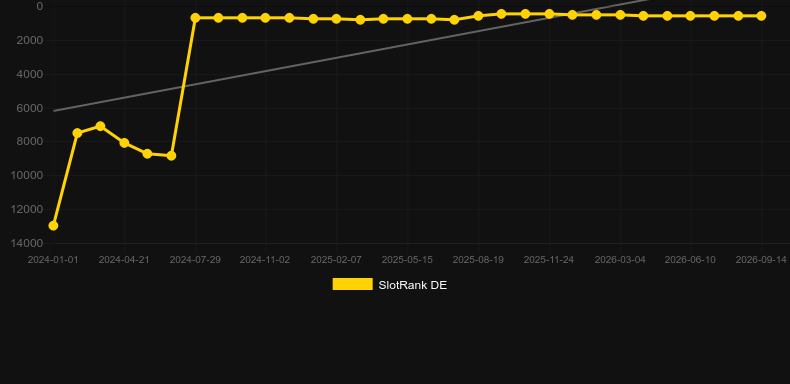
Task: Select the data point above 2024-04-21
Action: [124, 143]
